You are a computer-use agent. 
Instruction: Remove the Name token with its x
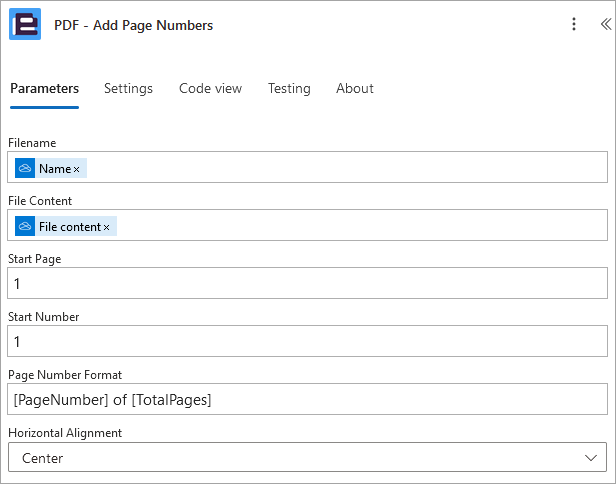pyautogui.click(x=77, y=169)
